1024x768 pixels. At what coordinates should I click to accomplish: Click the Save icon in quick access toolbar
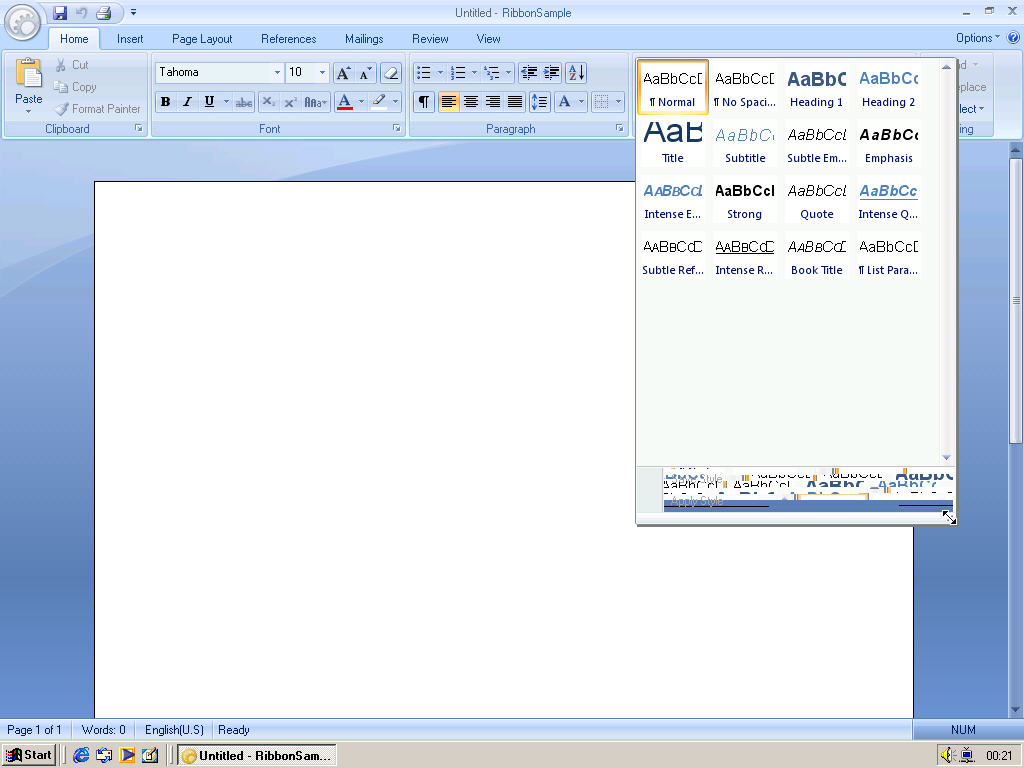click(60, 13)
